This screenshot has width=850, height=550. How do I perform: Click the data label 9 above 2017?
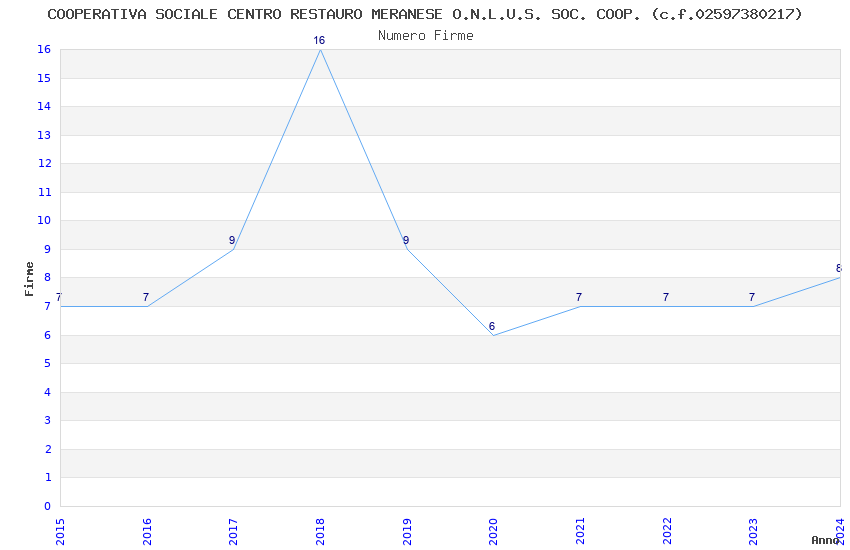pyautogui.click(x=232, y=240)
